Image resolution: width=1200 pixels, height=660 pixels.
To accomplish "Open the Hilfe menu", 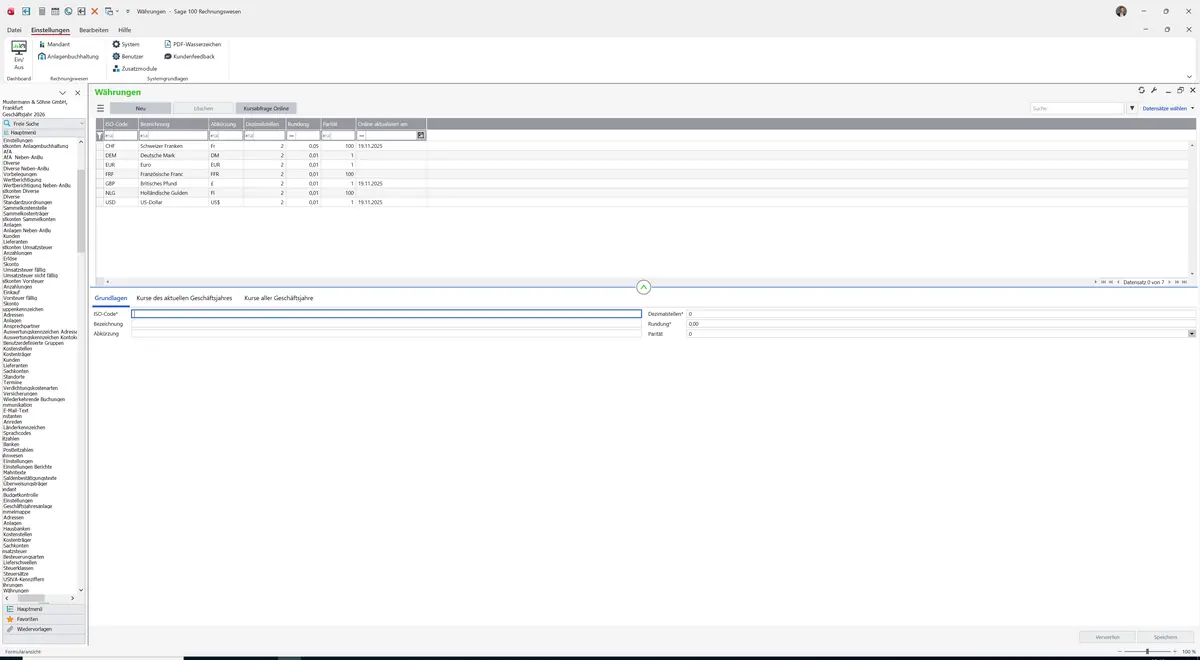I will tap(125, 31).
